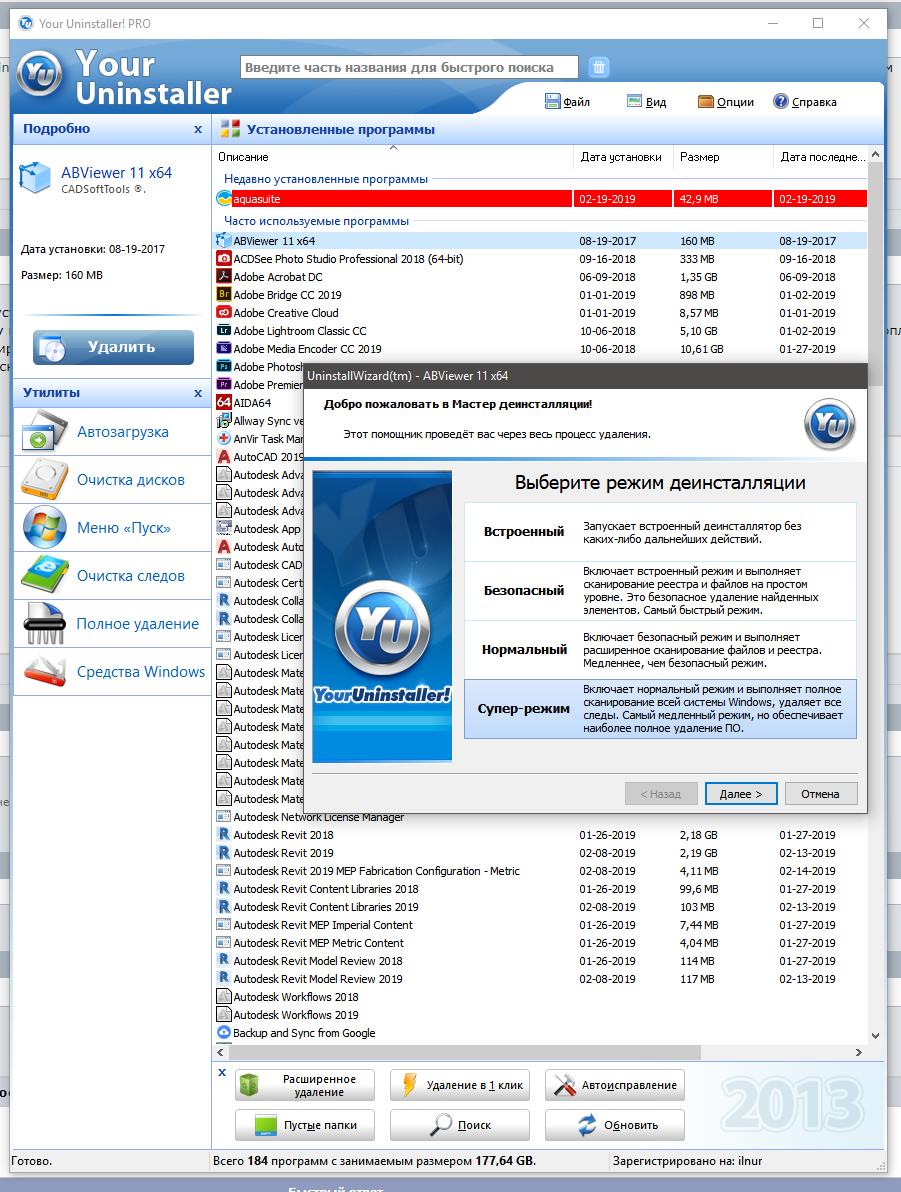Open the Справка menu
The height and width of the screenshot is (1192, 901).
(x=804, y=102)
